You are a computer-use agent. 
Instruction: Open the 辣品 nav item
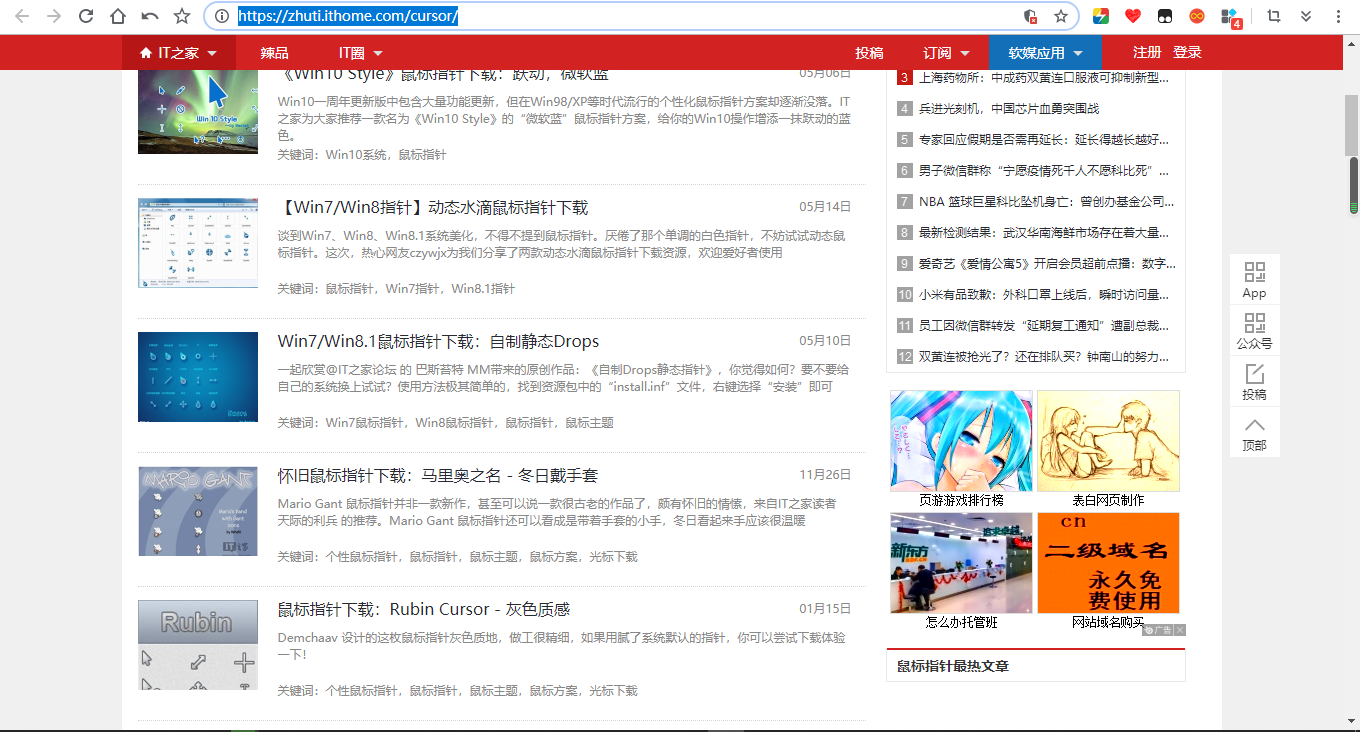pos(274,53)
